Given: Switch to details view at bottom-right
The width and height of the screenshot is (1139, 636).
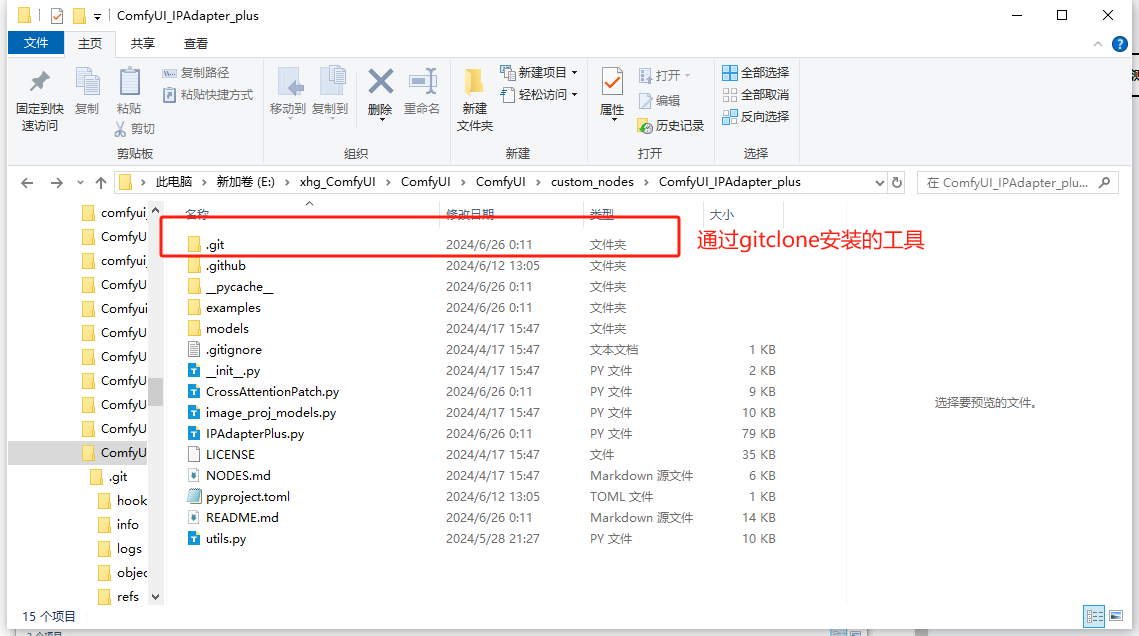Looking at the screenshot, I should (x=1094, y=616).
